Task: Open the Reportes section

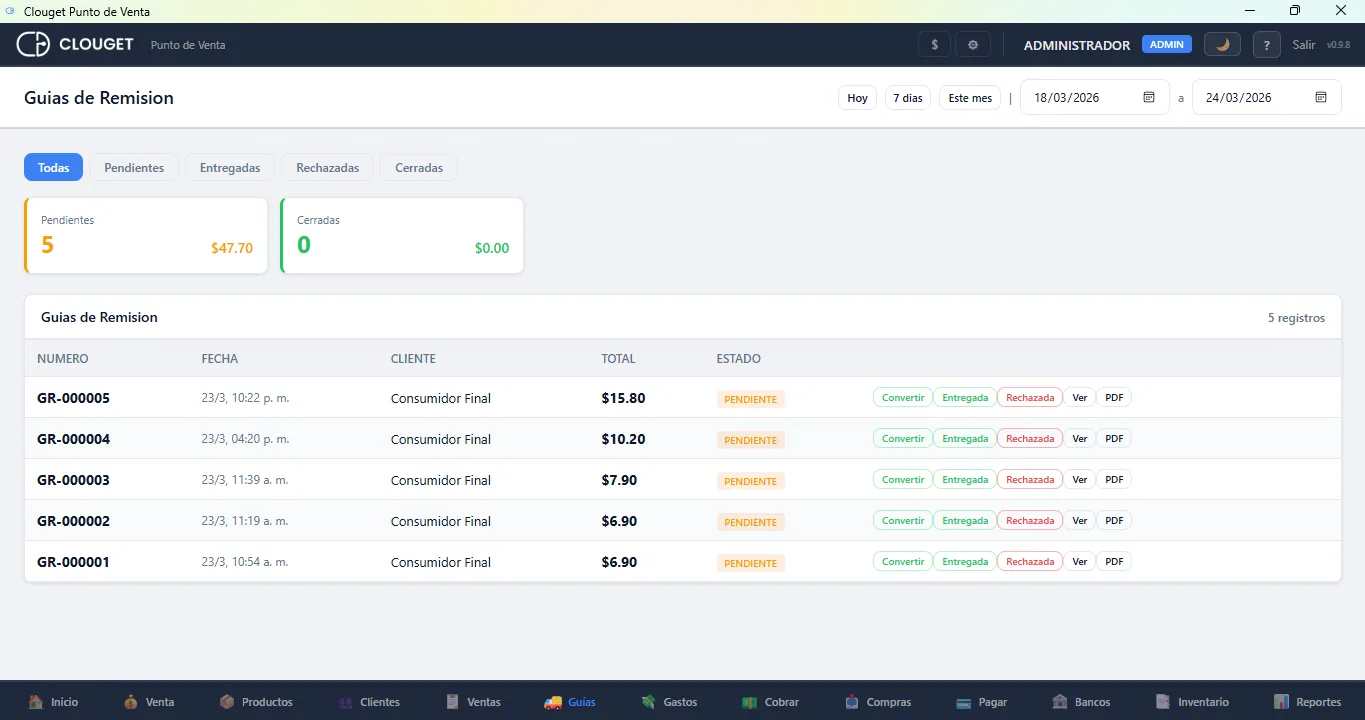Action: (x=1307, y=702)
